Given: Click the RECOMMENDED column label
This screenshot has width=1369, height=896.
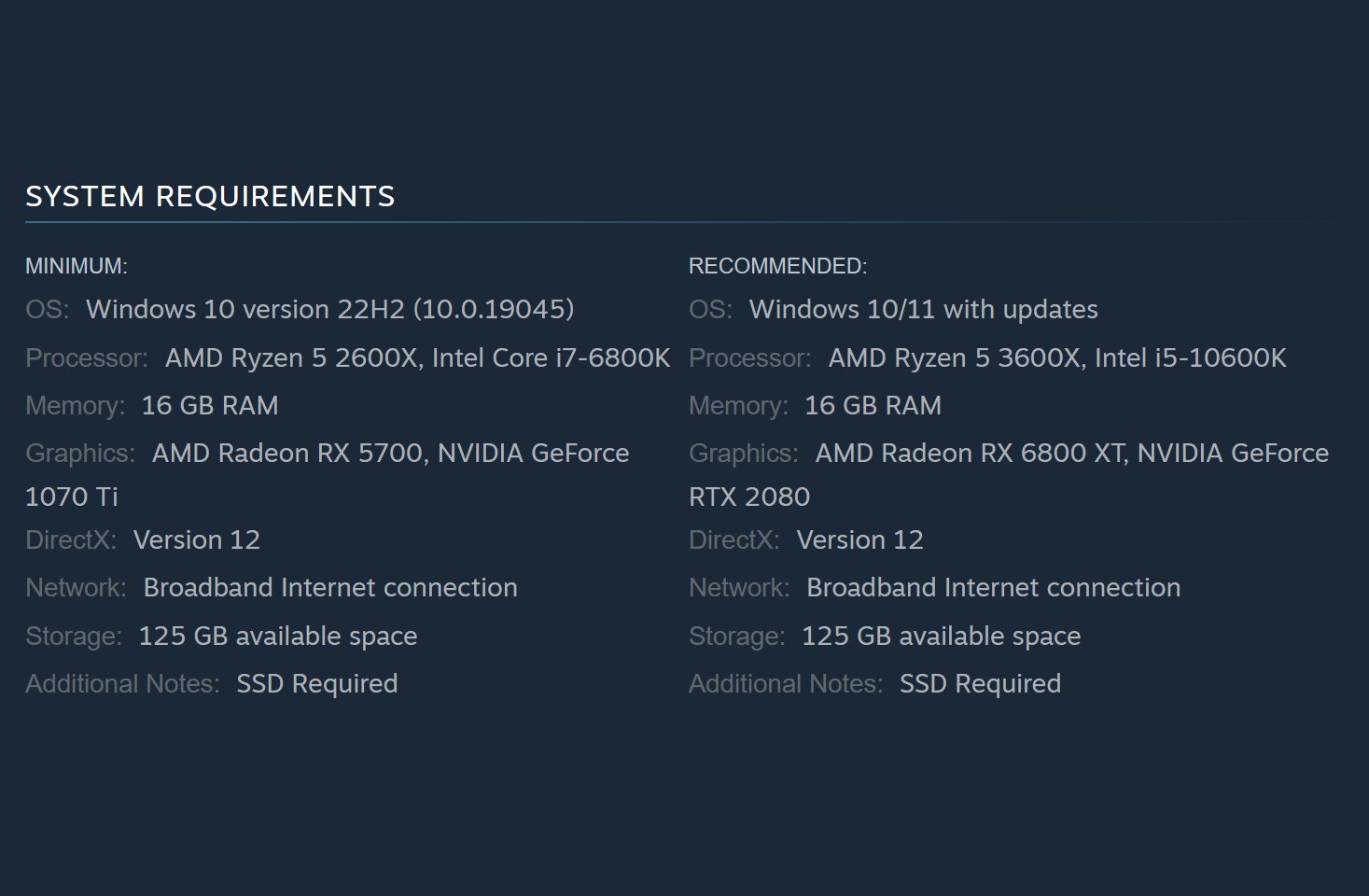Looking at the screenshot, I should tap(777, 267).
